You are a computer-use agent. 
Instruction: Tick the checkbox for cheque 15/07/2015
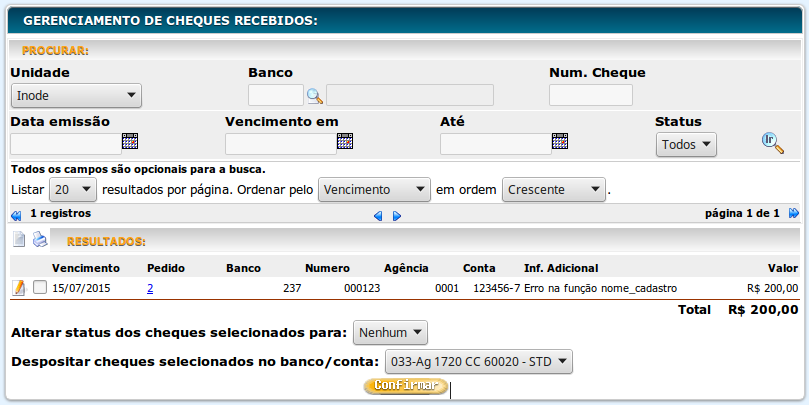39,288
